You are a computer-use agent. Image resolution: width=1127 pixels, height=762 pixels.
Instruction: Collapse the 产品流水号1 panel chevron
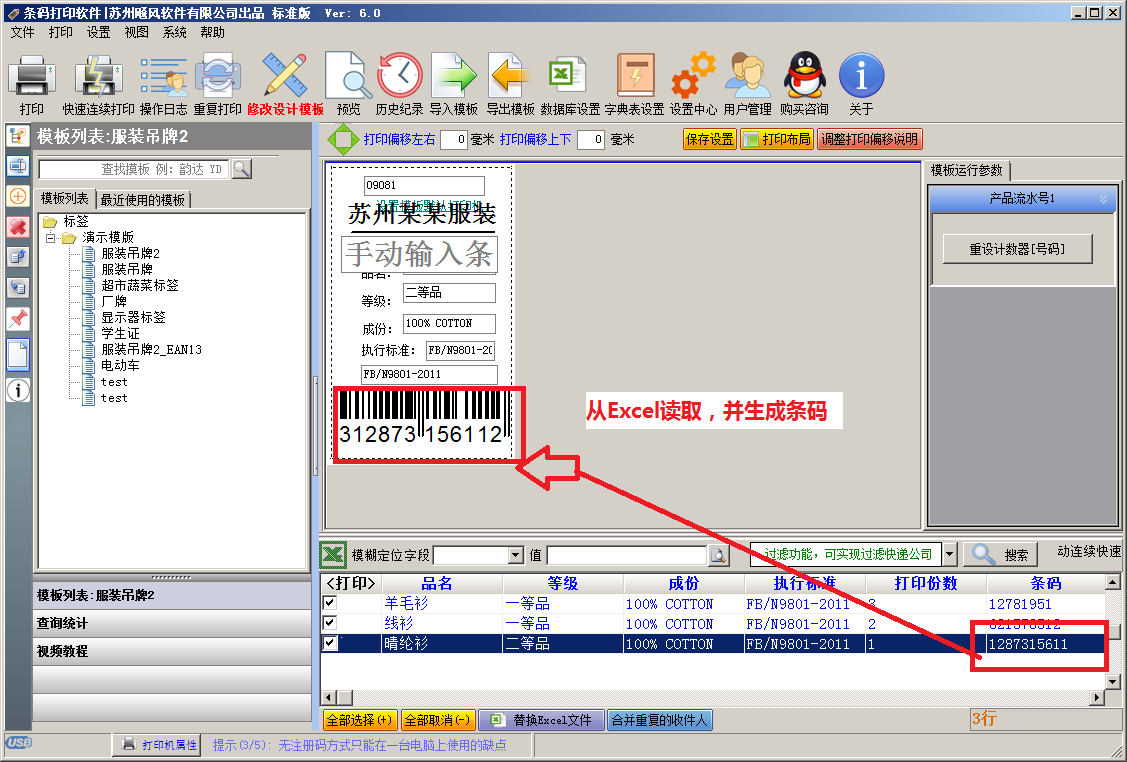[1103, 199]
